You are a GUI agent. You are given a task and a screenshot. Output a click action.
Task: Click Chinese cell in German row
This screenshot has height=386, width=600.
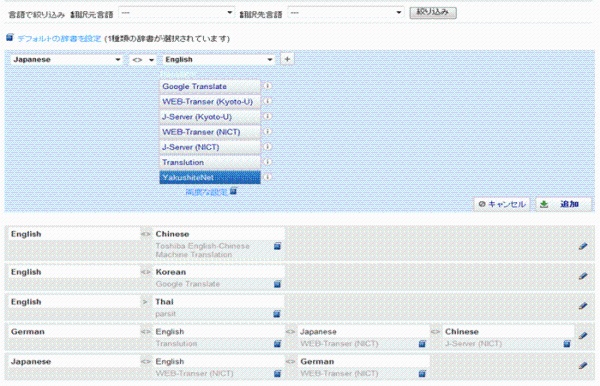509,332
